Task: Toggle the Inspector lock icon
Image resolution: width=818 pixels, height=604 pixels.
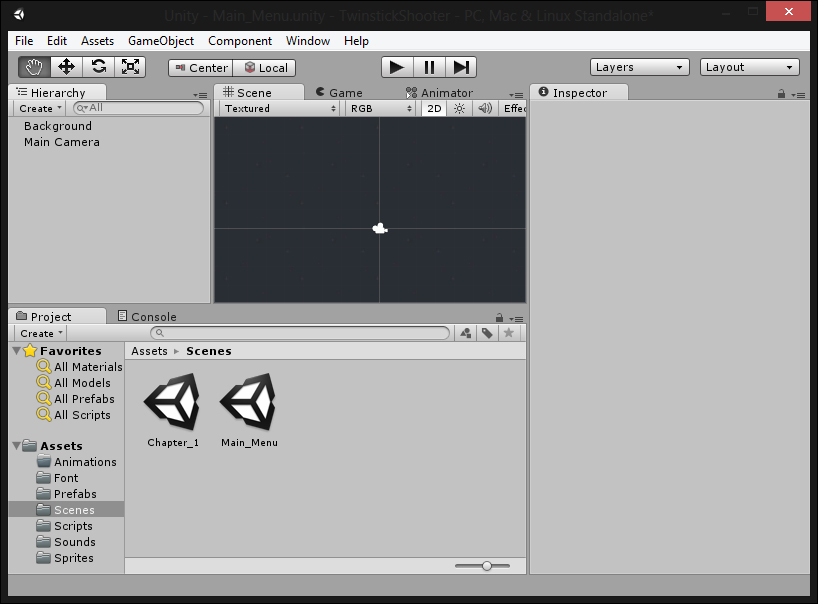Action: (781, 94)
